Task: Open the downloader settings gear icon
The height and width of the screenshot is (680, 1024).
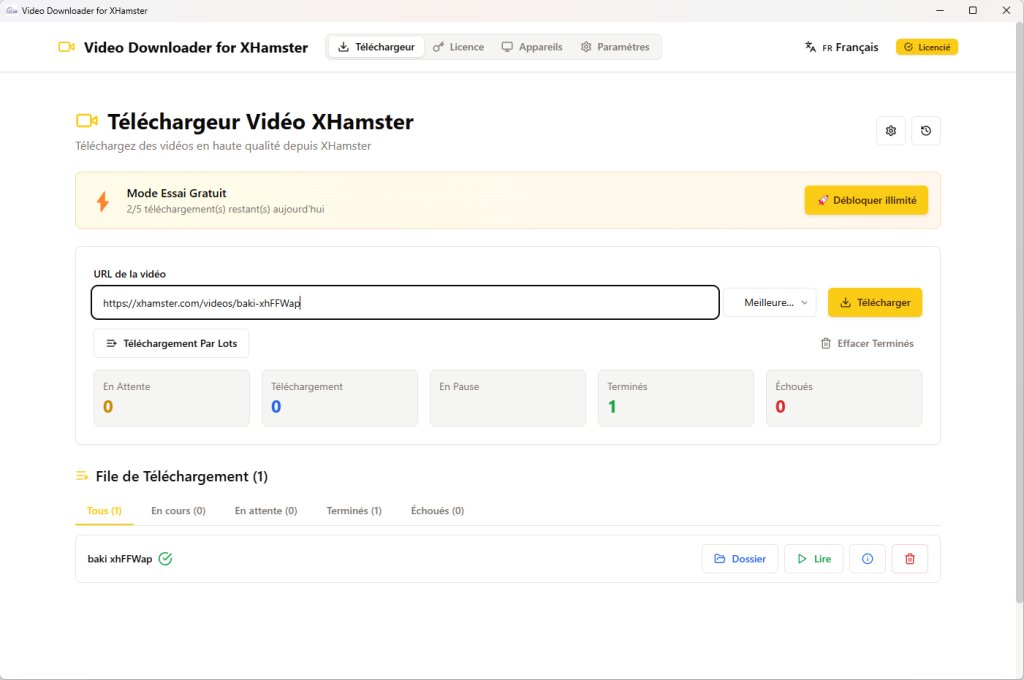Action: click(890, 130)
